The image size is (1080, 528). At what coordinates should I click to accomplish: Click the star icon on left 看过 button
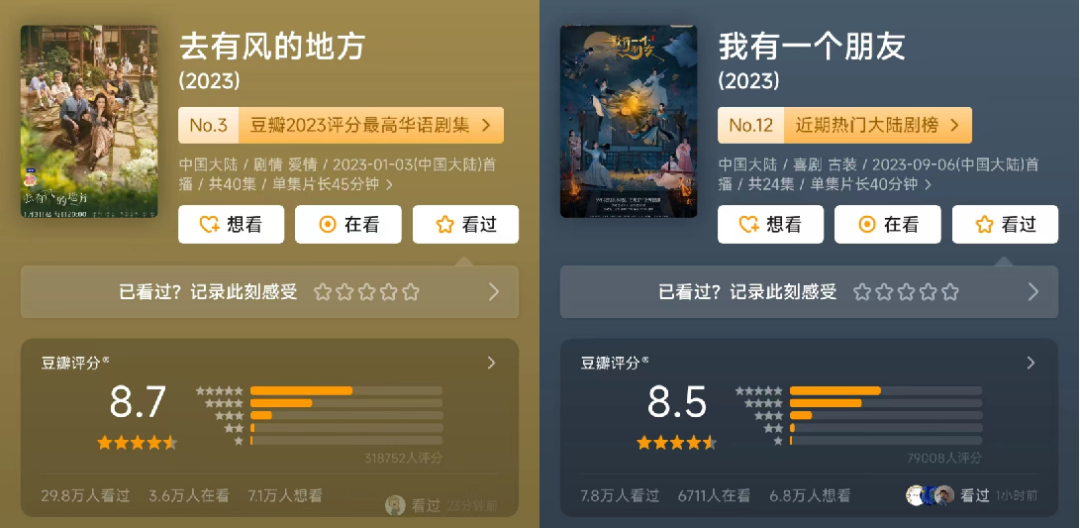coord(445,224)
